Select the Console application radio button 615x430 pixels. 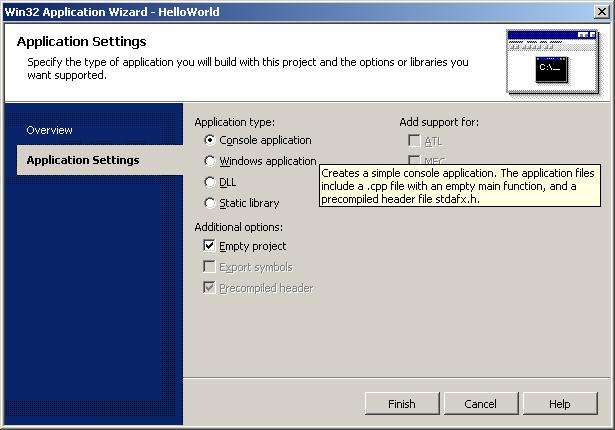[209, 140]
